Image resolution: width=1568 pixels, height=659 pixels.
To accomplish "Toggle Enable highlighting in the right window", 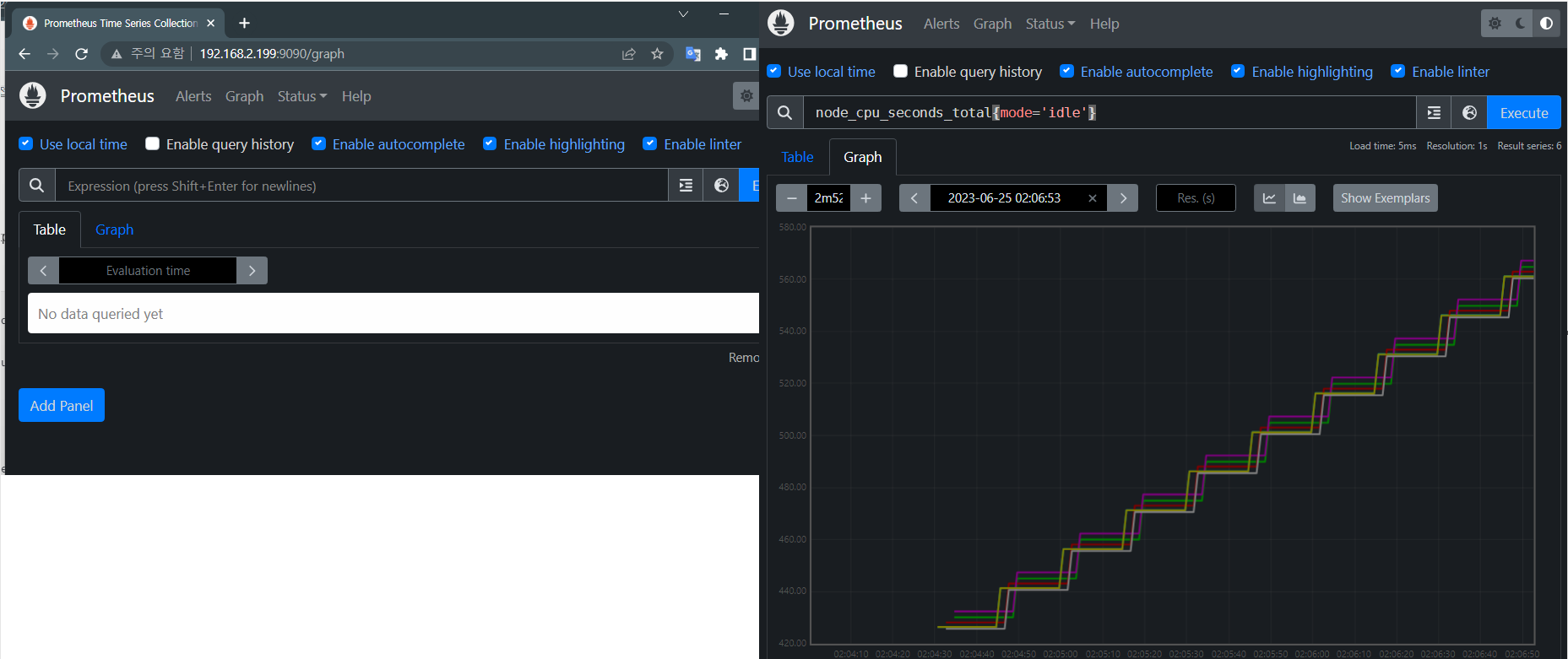I will (x=1238, y=71).
